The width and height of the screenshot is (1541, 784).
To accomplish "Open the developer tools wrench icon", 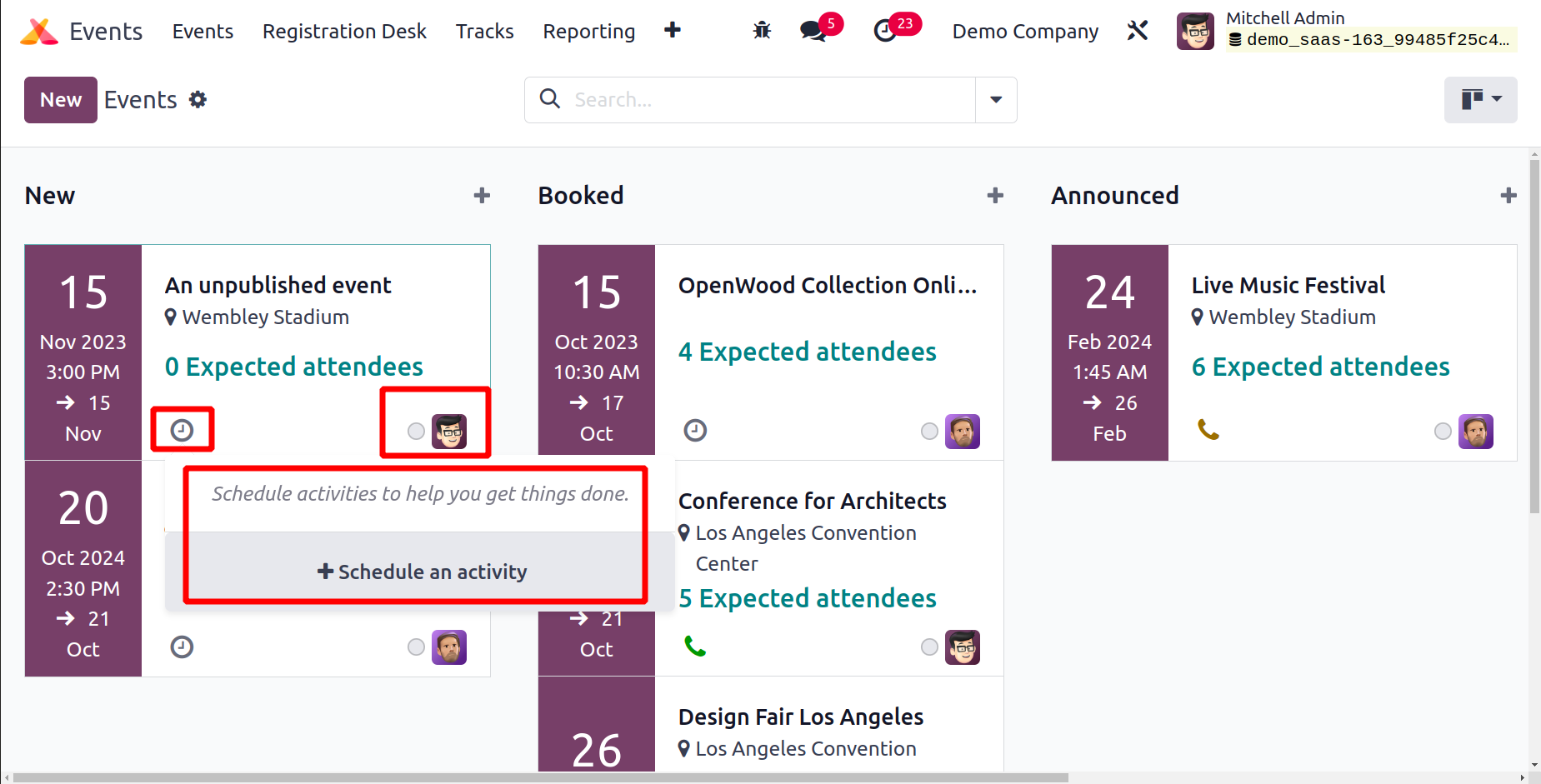I will (x=1138, y=31).
